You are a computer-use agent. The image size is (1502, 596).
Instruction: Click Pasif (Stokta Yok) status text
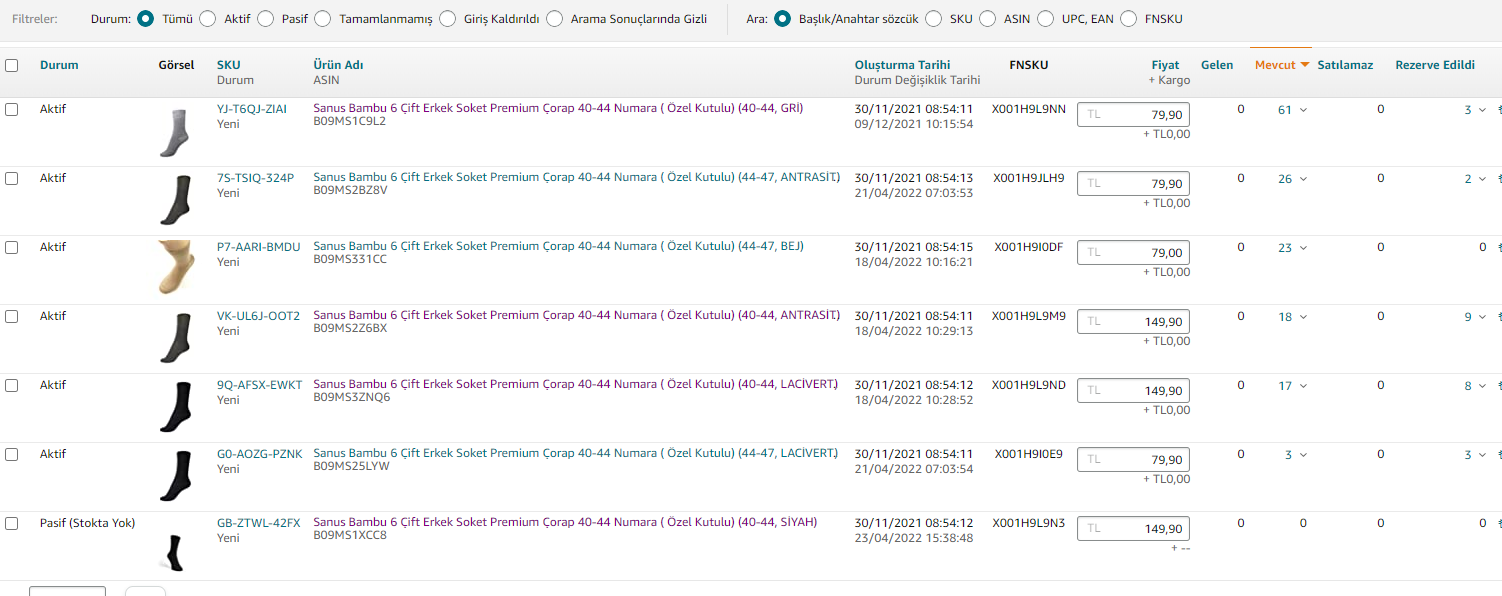click(87, 523)
